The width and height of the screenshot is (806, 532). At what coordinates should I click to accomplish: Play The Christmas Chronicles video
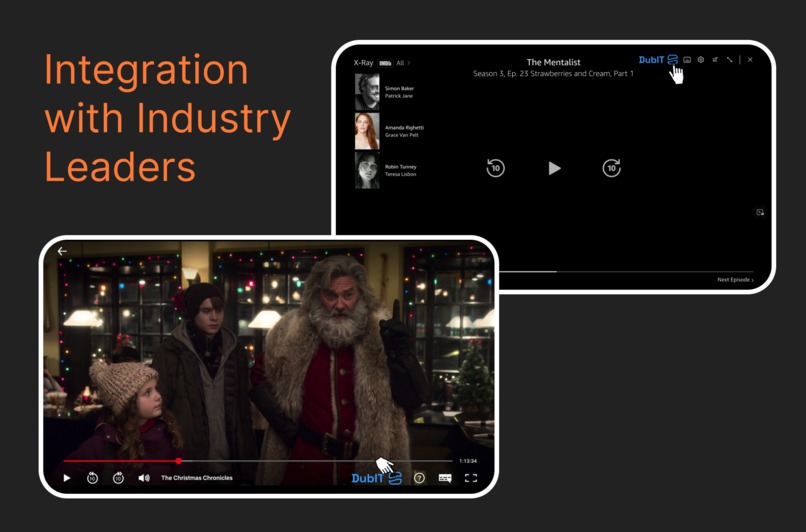tap(67, 478)
